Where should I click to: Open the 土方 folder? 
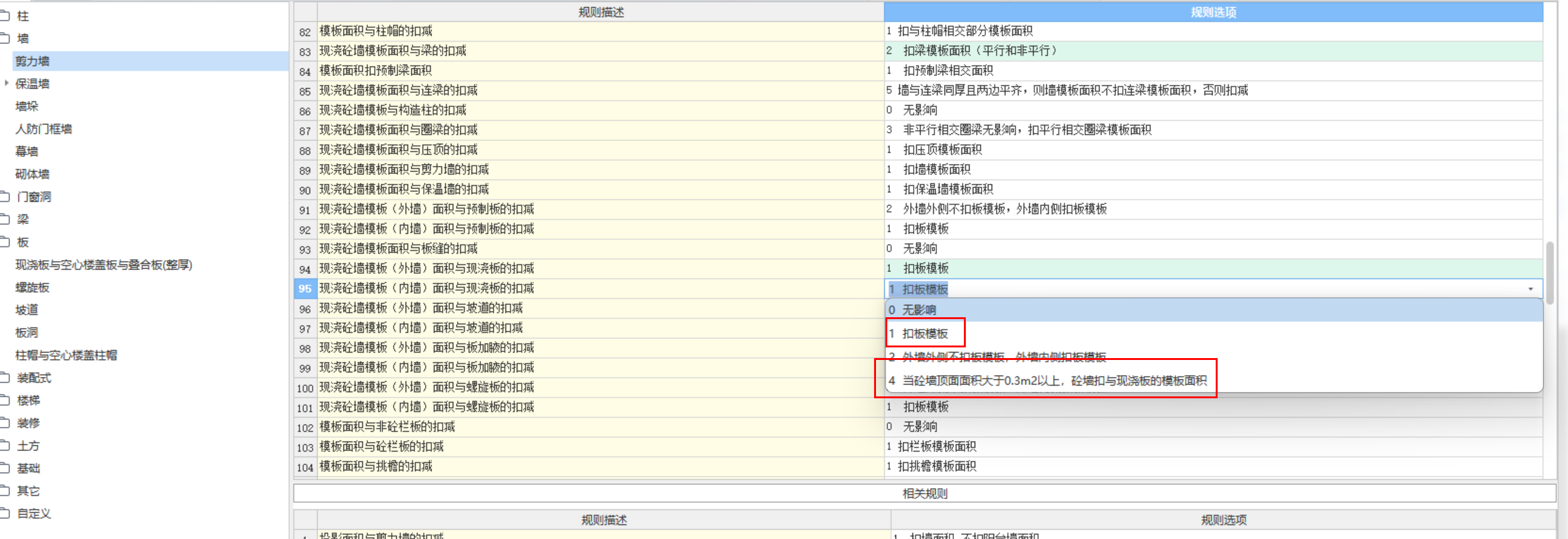point(28,445)
